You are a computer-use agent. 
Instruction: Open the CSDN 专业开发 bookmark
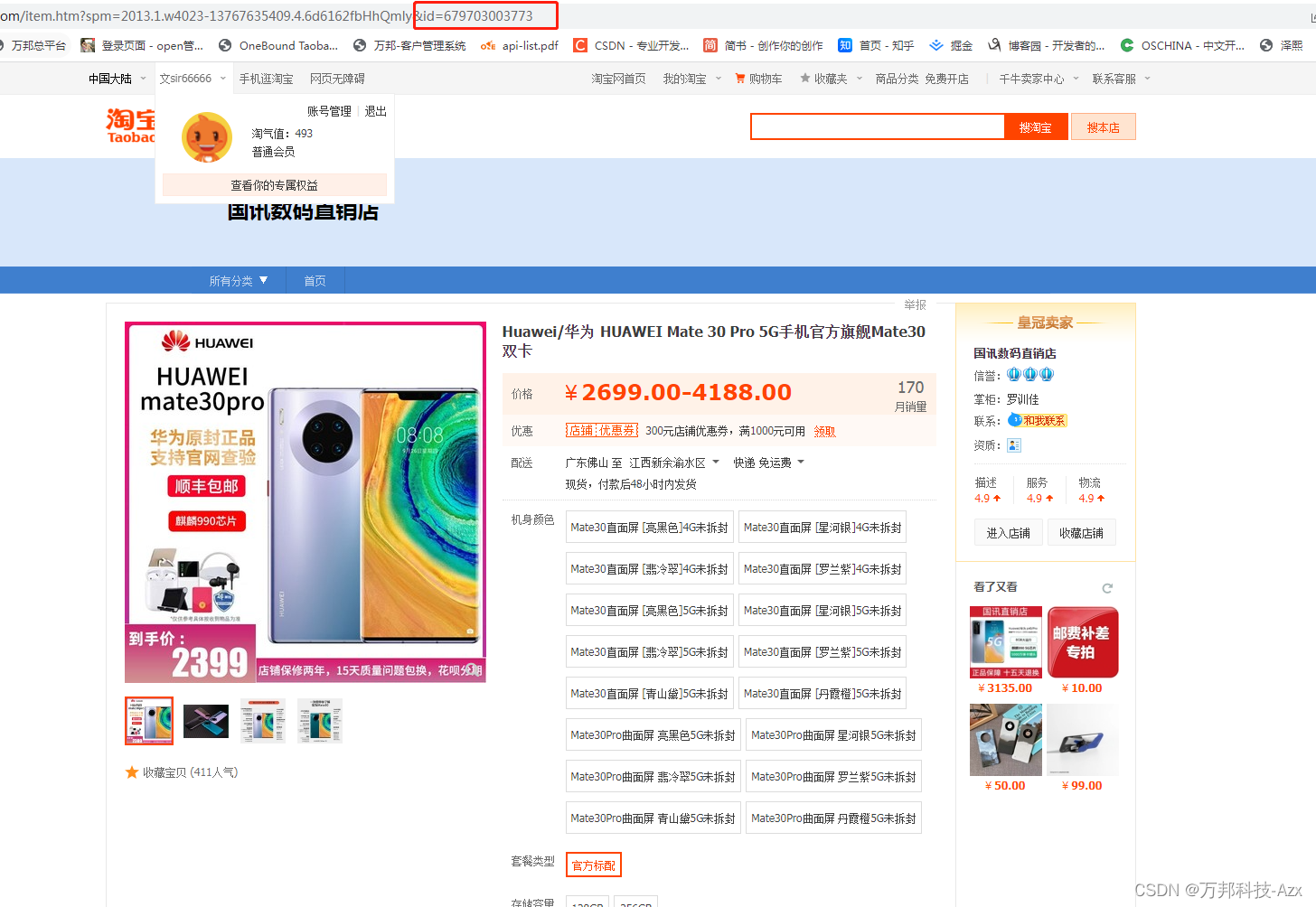click(x=631, y=45)
